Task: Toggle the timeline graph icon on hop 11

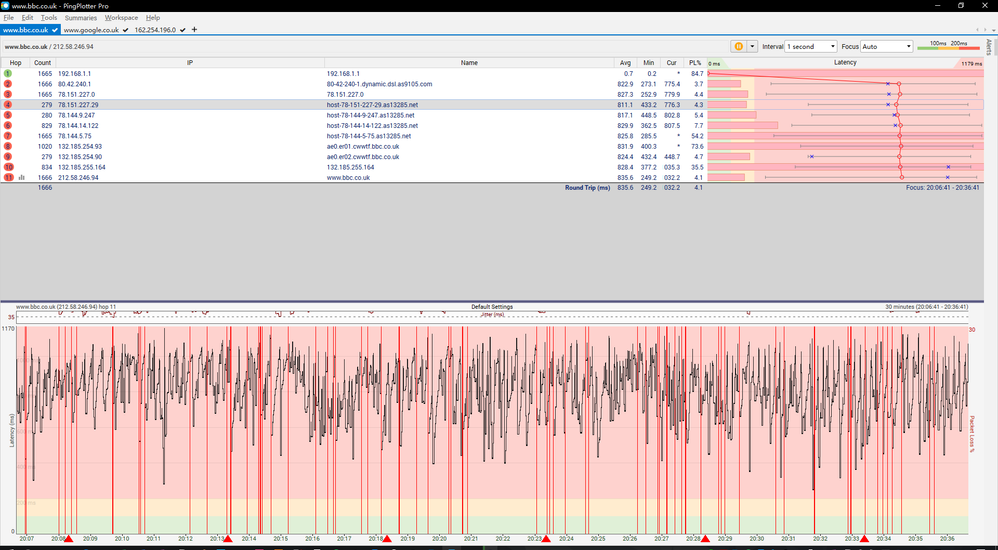Action: click(x=22, y=178)
